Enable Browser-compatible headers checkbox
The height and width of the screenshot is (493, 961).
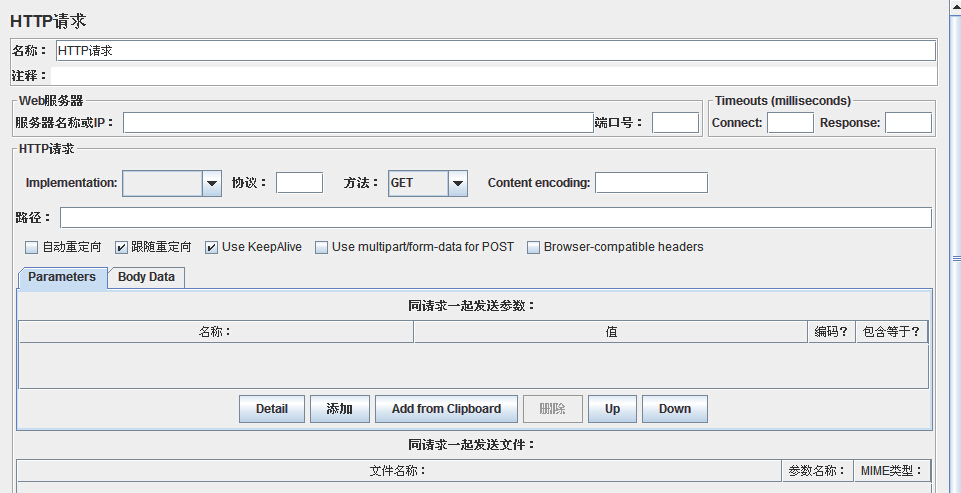534,247
